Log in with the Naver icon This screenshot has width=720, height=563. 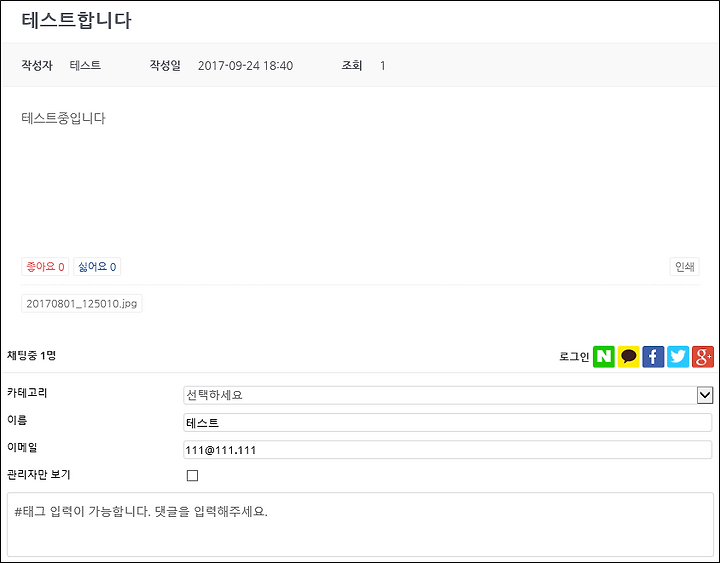coord(604,356)
